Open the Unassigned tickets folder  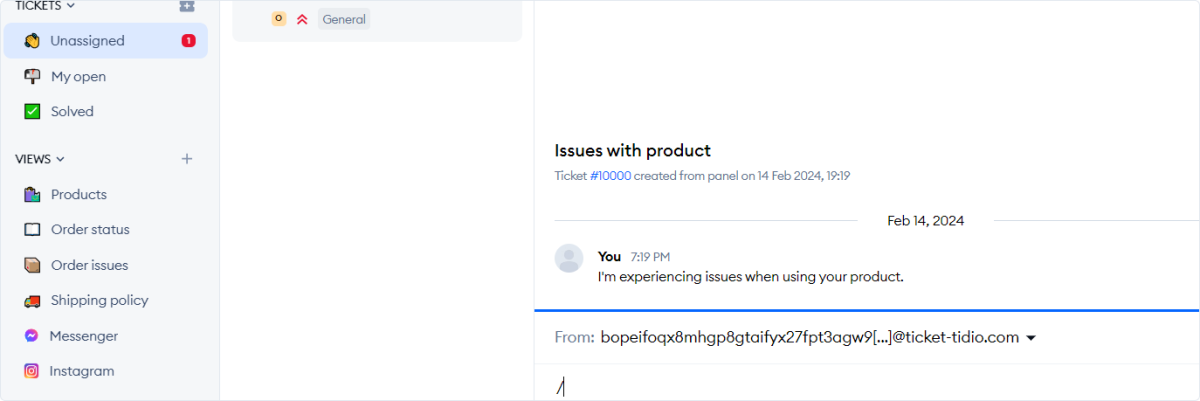pyautogui.click(x=88, y=41)
